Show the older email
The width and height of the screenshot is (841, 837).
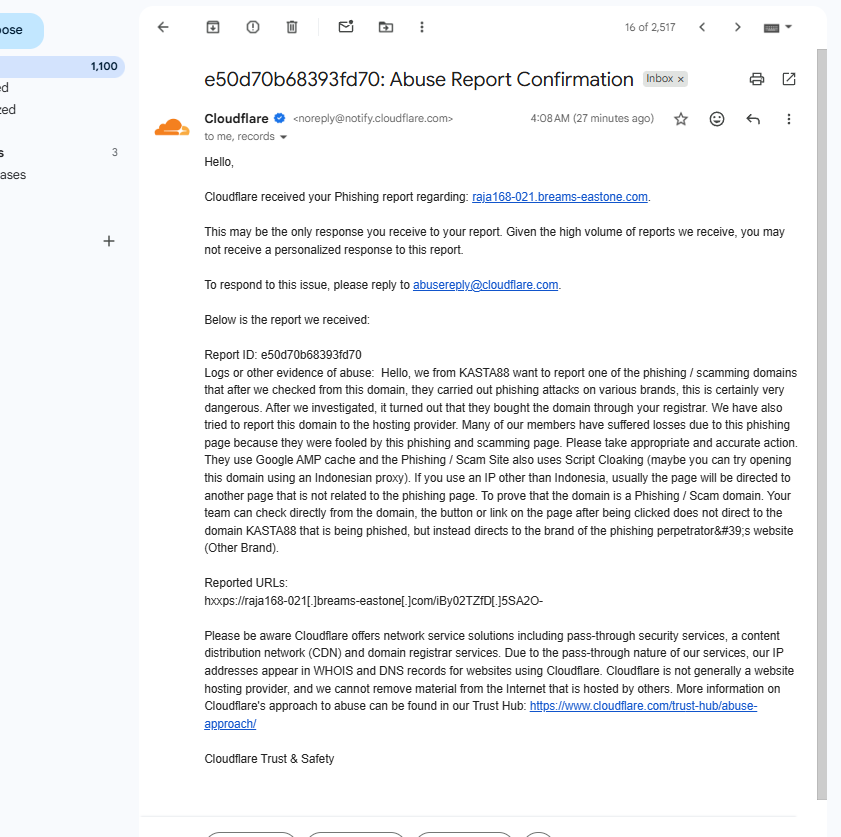737,27
